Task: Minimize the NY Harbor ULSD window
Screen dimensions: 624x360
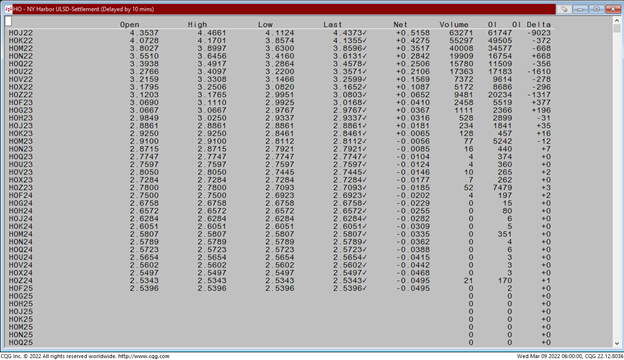Action: (x=580, y=9)
